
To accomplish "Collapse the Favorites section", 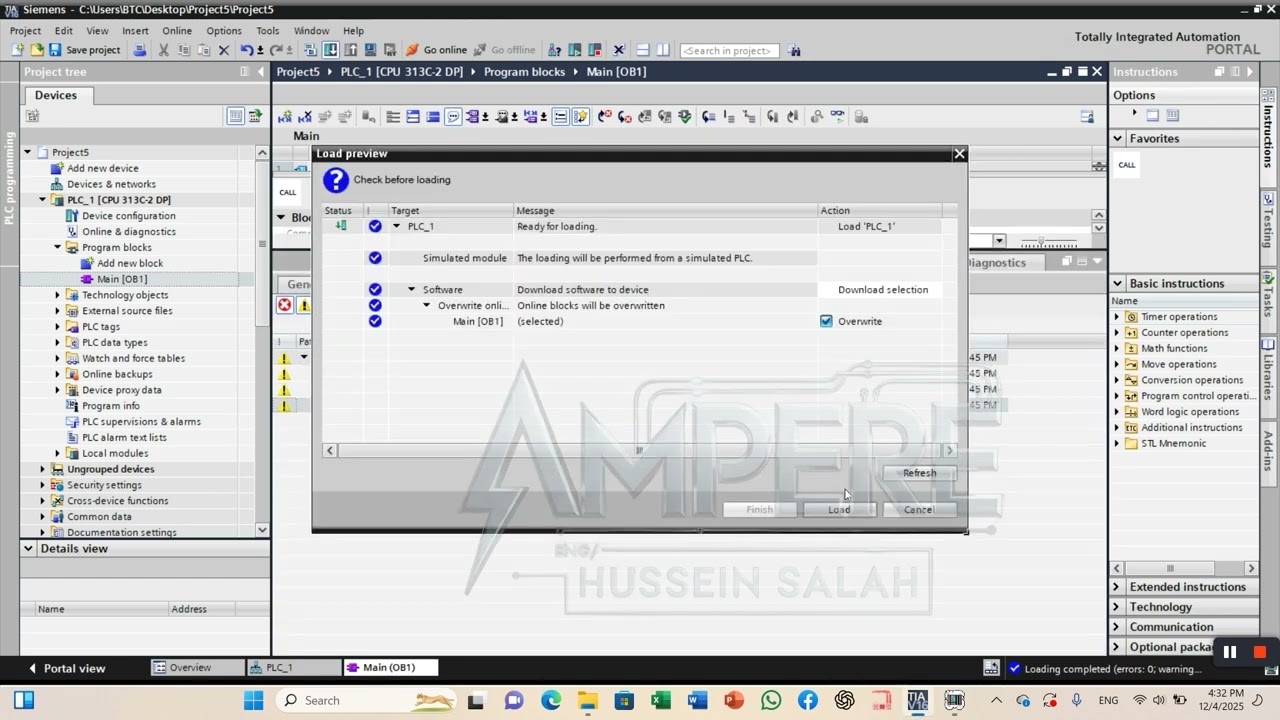I will 1117,139.
